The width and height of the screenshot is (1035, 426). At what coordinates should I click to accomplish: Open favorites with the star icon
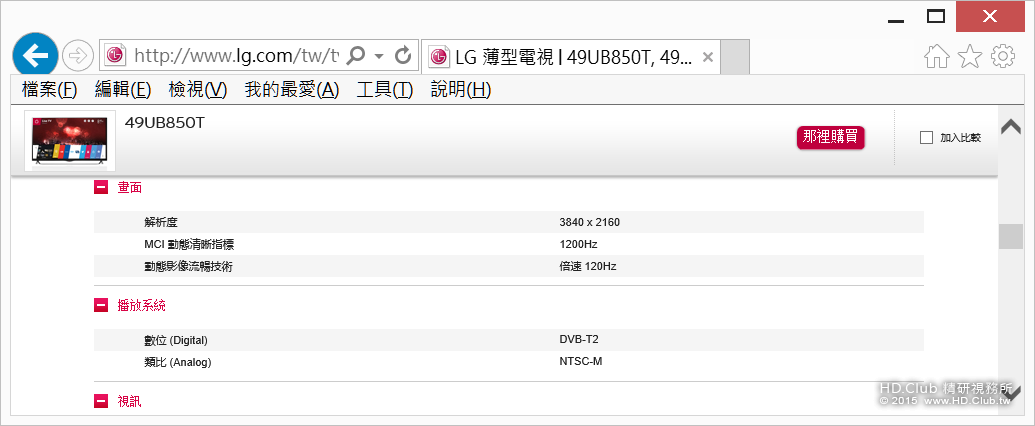coord(970,57)
